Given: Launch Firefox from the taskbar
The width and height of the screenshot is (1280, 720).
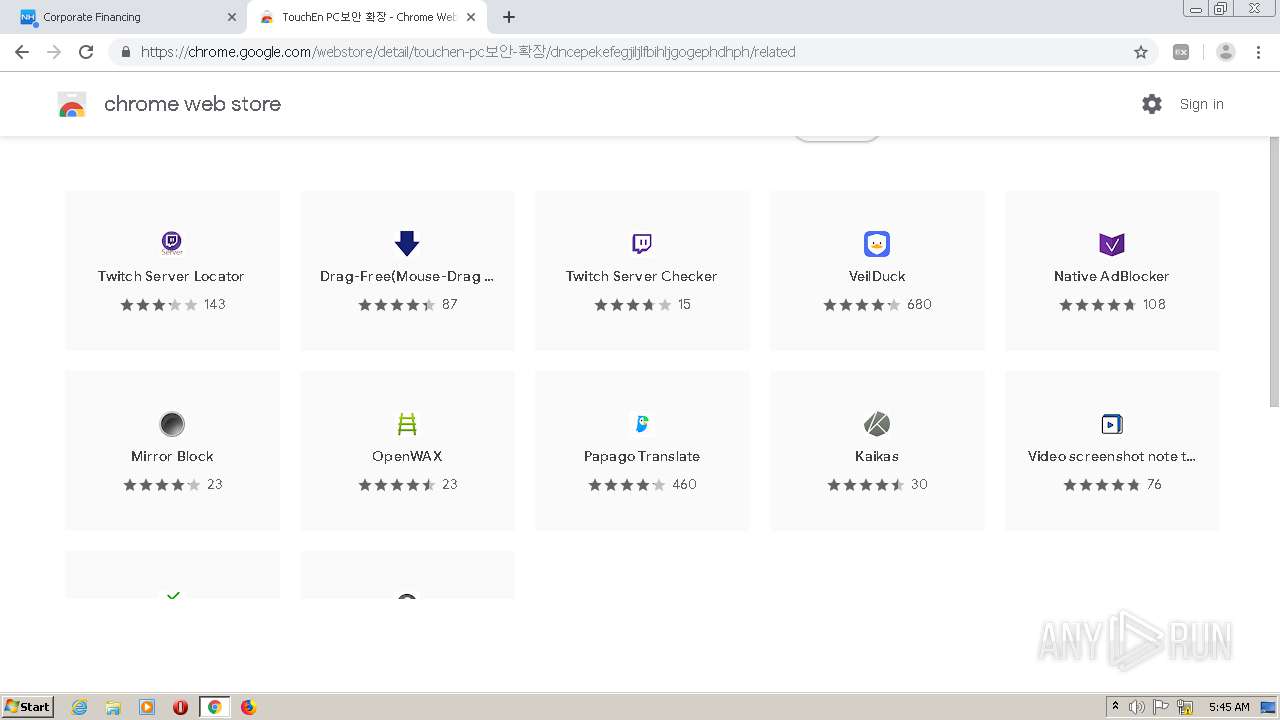Looking at the screenshot, I should 248,707.
